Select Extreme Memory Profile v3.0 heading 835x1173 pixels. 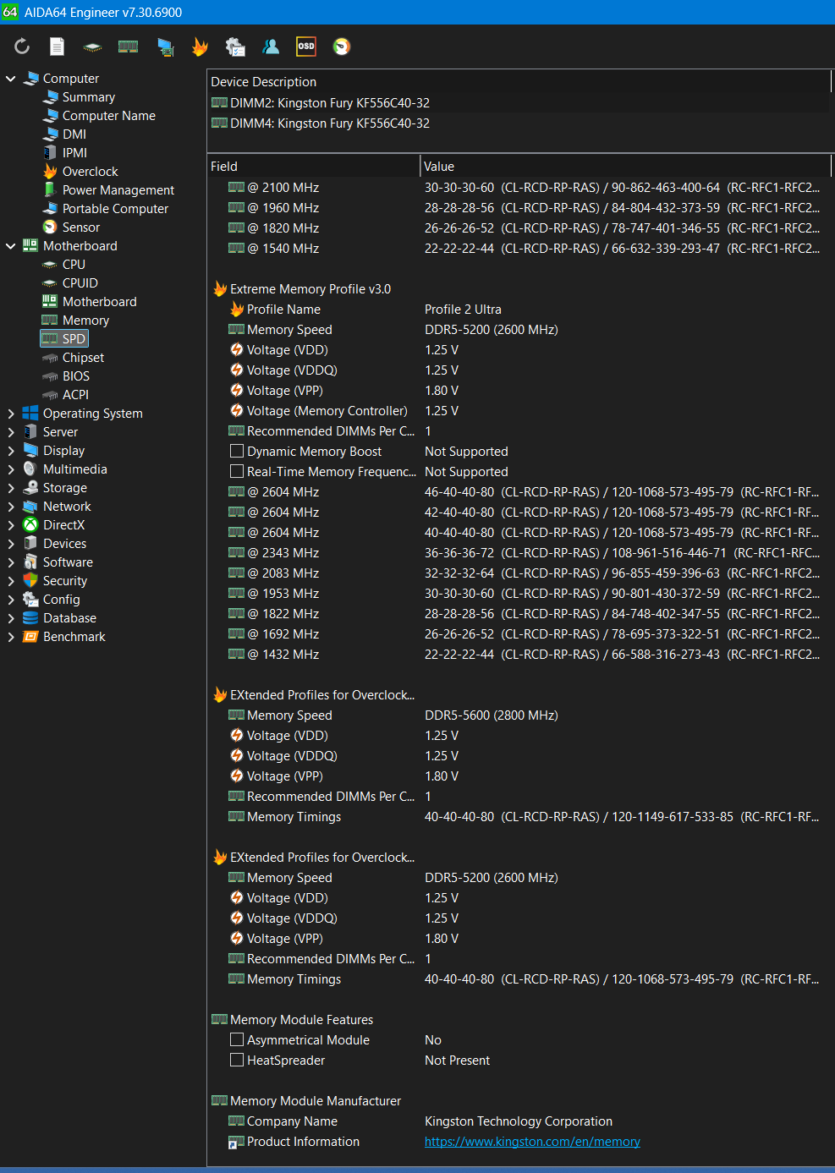click(x=310, y=289)
